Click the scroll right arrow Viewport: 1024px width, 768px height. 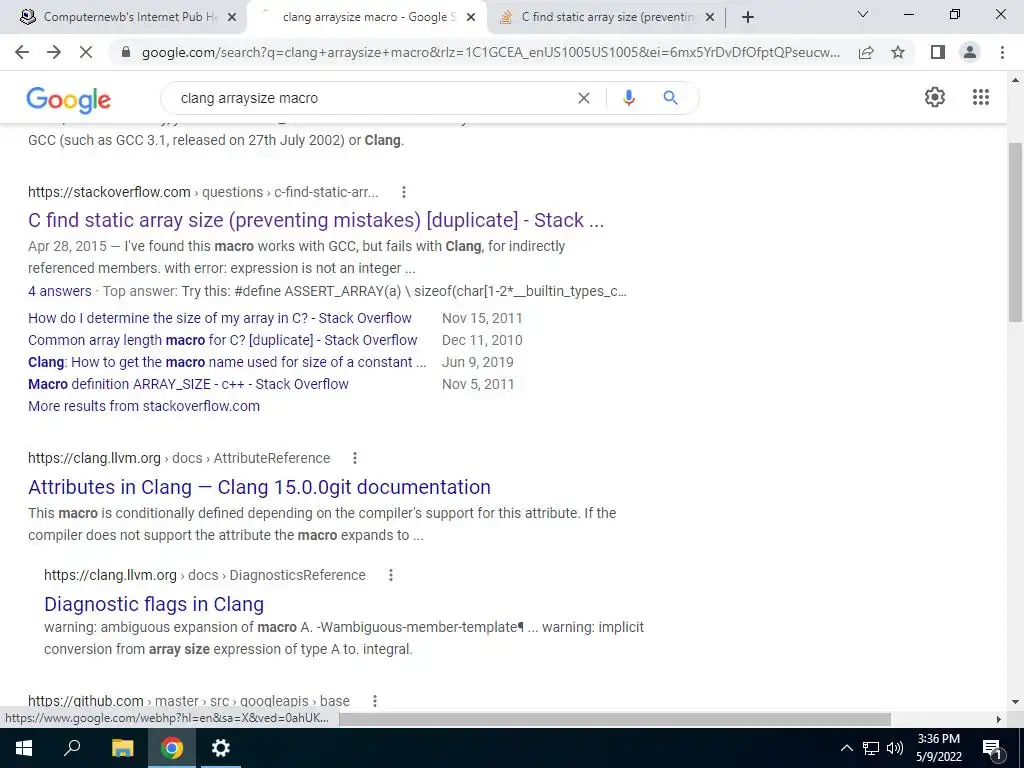click(999, 719)
